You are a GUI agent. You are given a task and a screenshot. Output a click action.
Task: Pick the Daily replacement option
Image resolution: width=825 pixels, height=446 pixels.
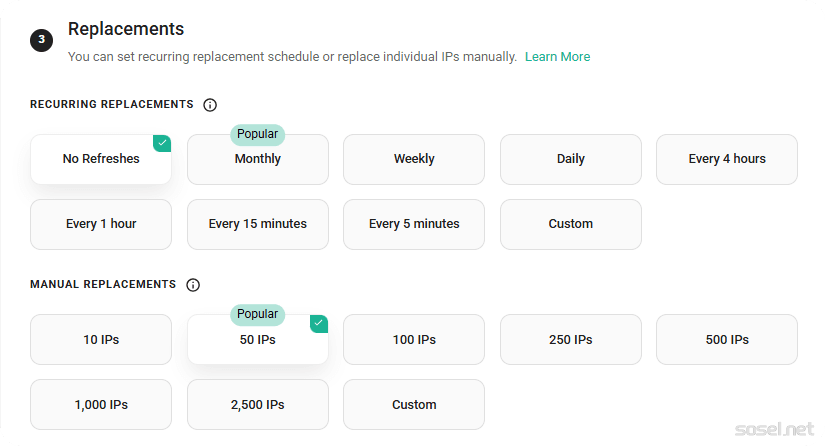[x=571, y=159]
